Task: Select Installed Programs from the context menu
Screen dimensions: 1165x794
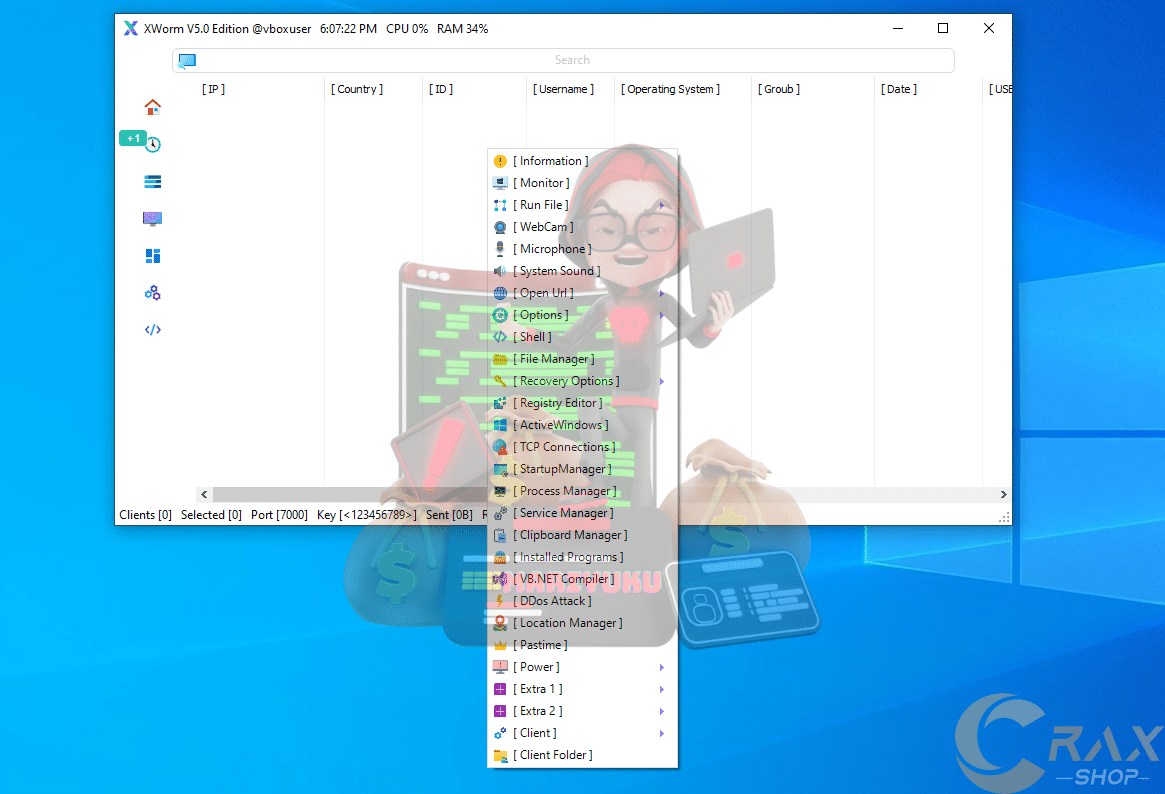Action: click(567, 557)
